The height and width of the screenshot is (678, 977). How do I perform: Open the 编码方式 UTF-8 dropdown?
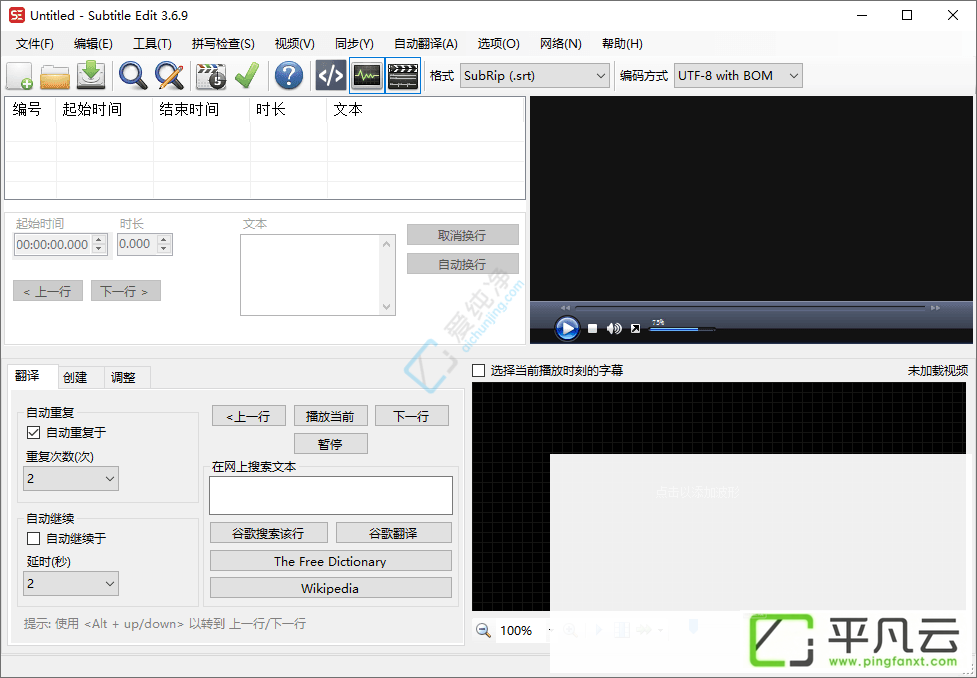pyautogui.click(x=738, y=75)
